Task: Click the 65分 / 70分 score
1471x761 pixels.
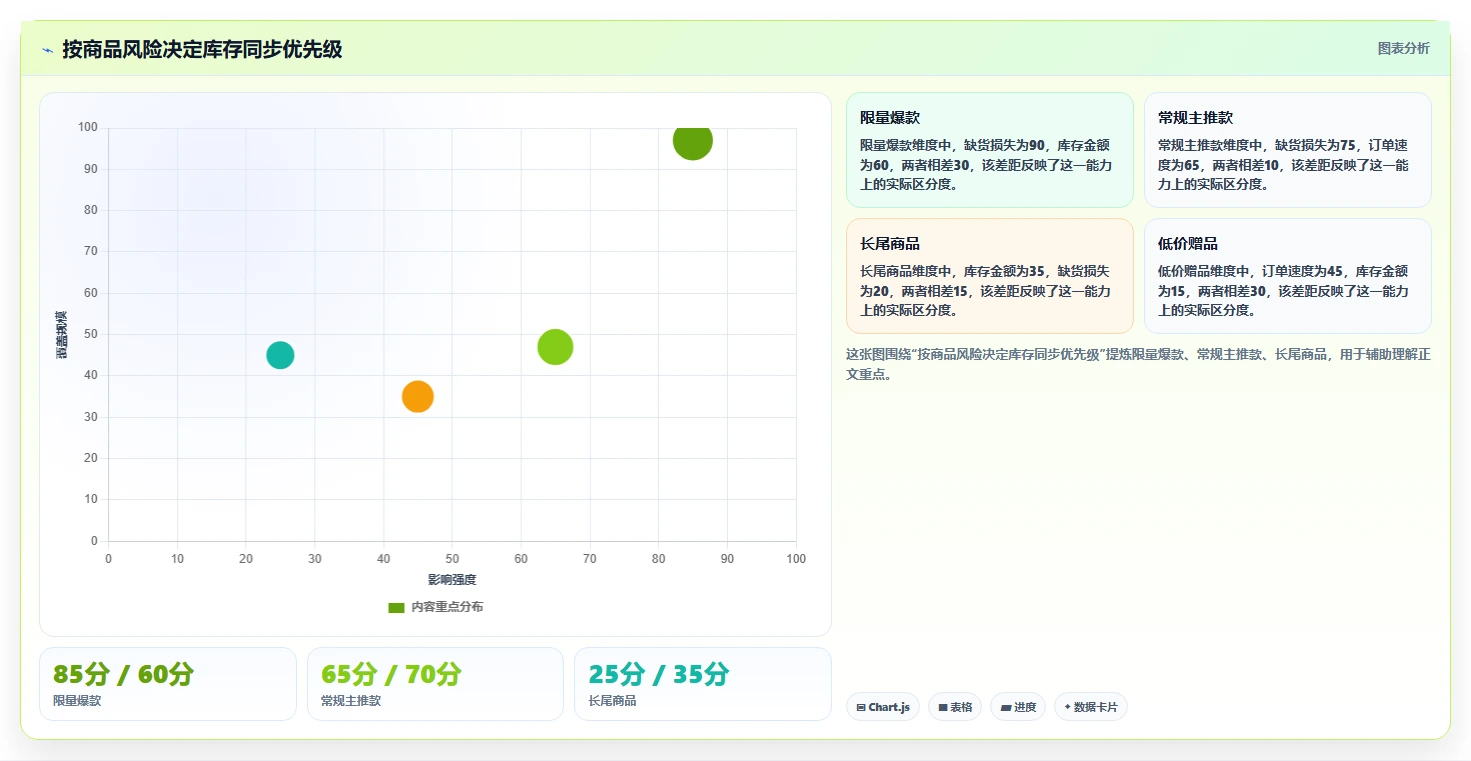Action: tap(391, 674)
